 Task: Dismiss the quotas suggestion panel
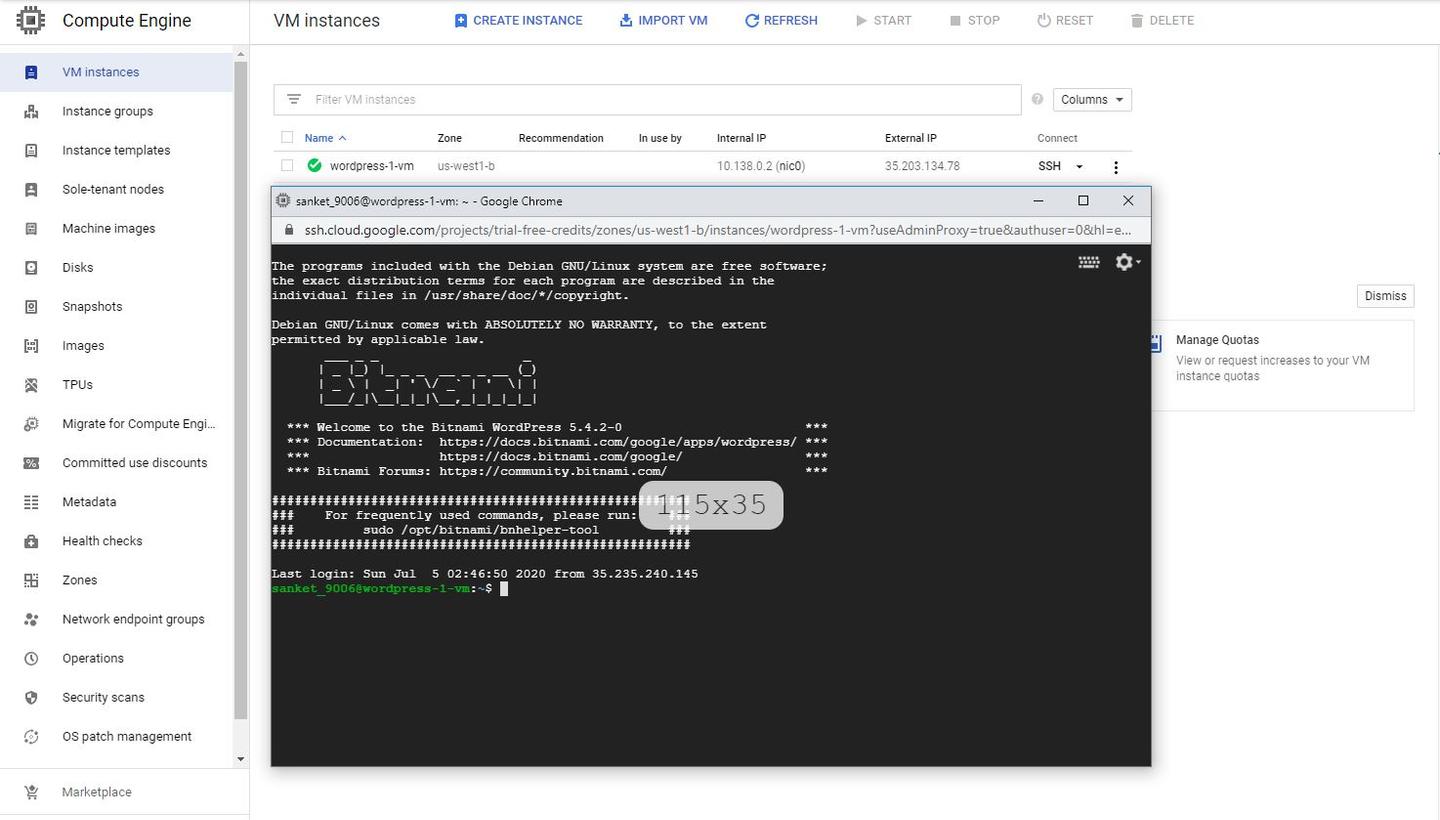pyautogui.click(x=1385, y=296)
